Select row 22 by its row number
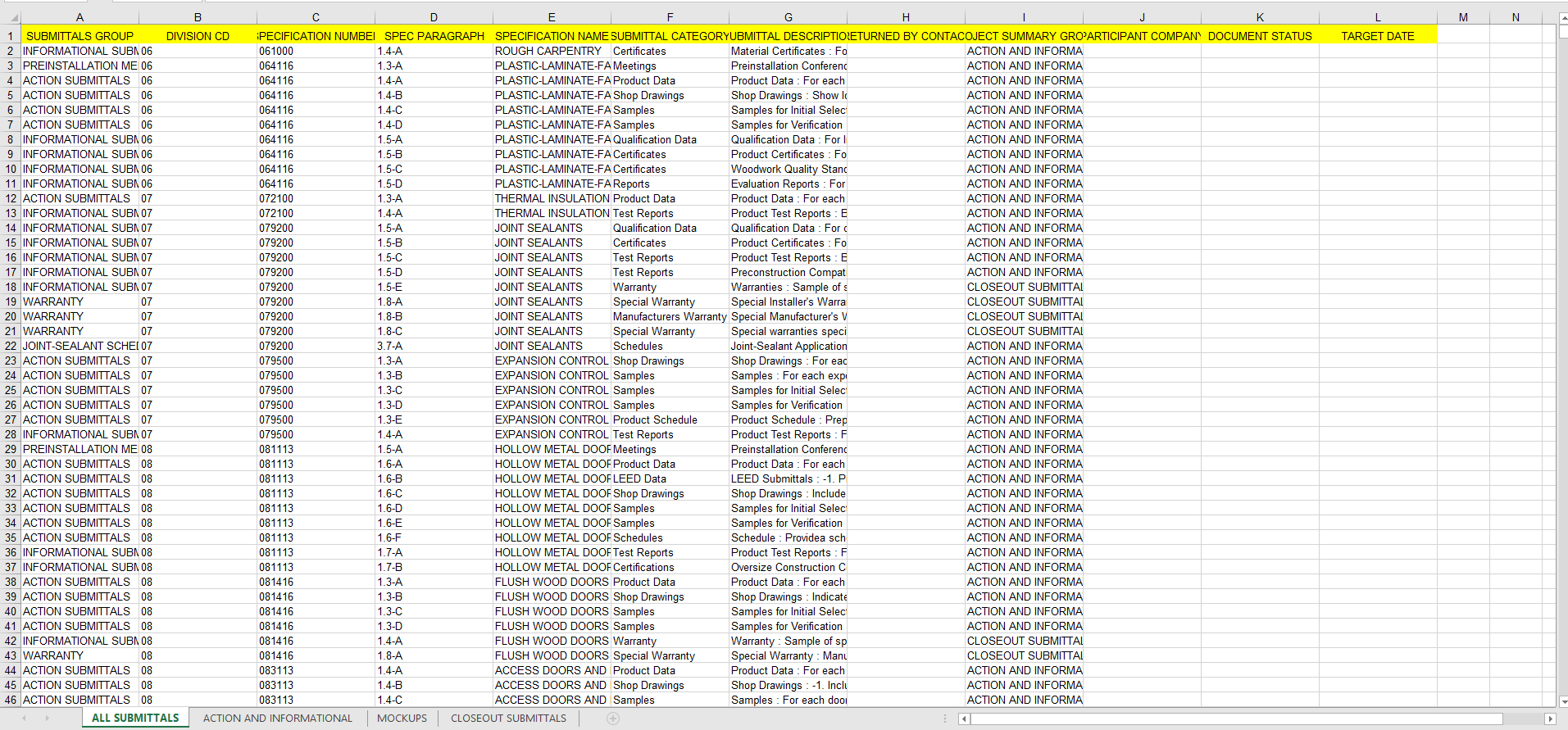This screenshot has width=1568, height=730. (11, 346)
